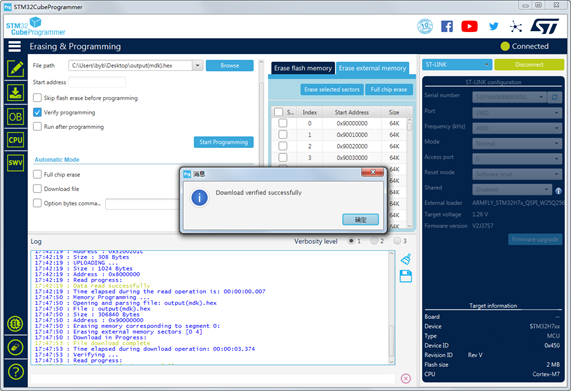Set verbosity level to 1
Viewport: 571px width, 391px height.
tap(351, 241)
